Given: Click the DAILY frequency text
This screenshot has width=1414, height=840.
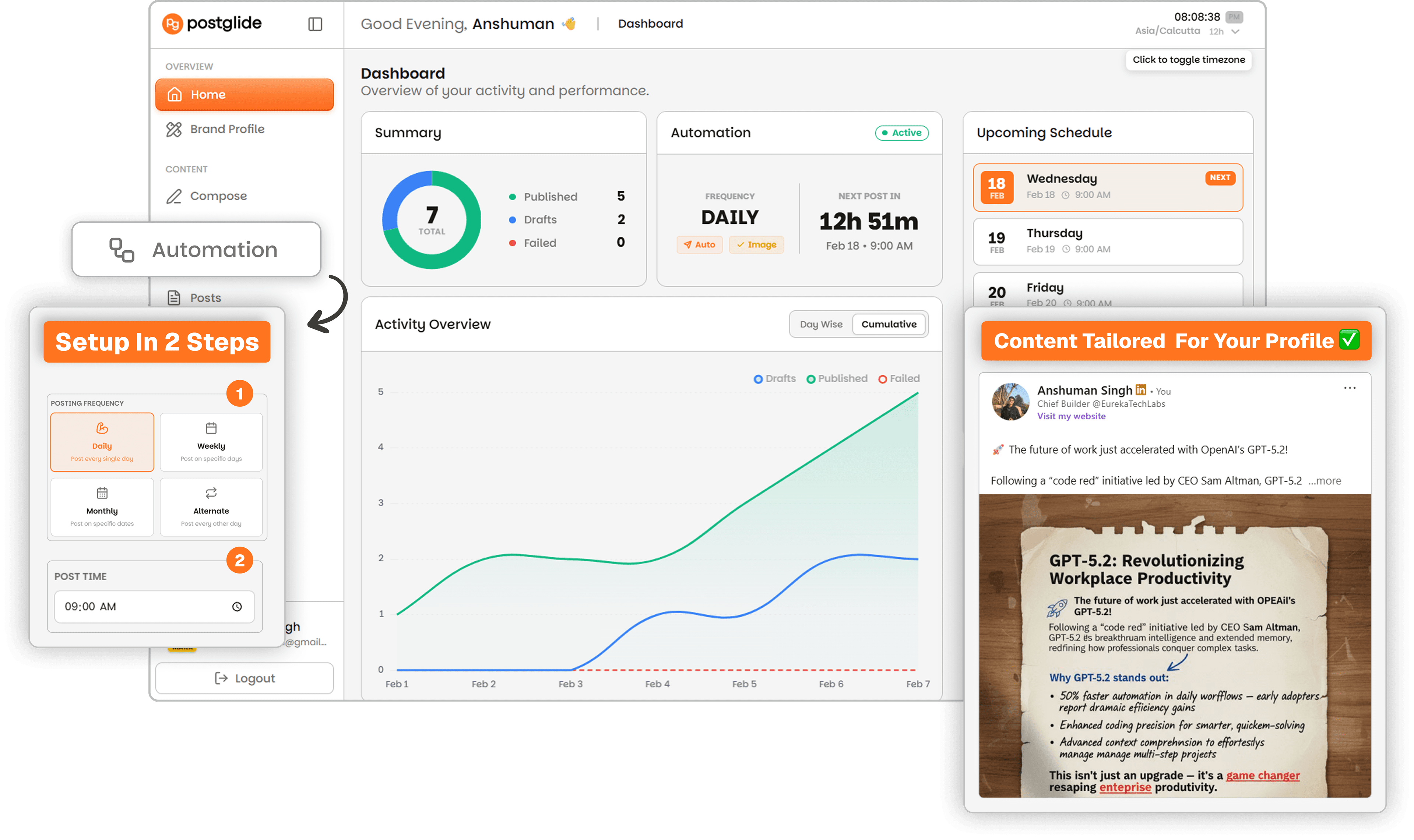Looking at the screenshot, I should pyautogui.click(x=729, y=217).
